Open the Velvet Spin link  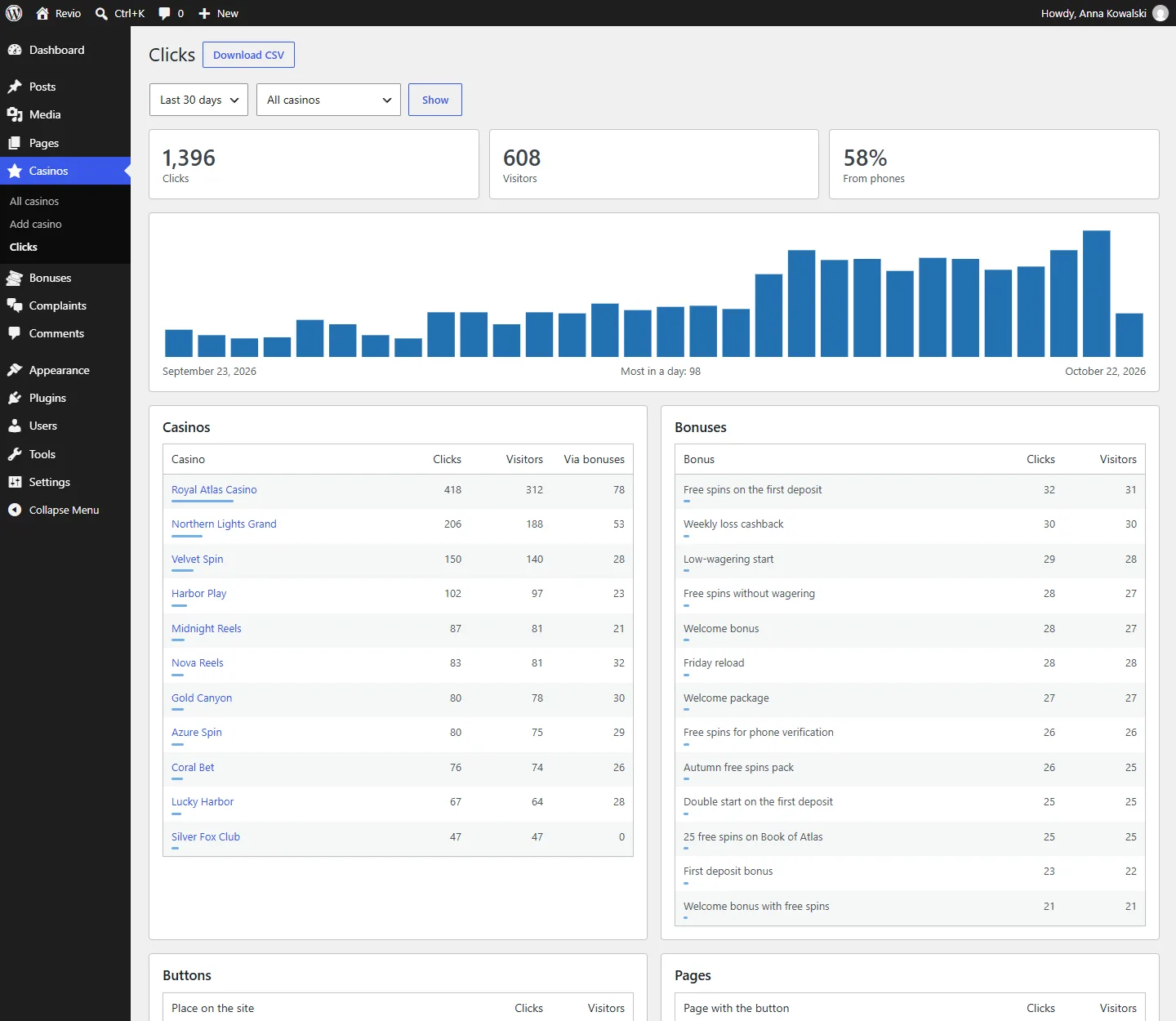(x=197, y=559)
